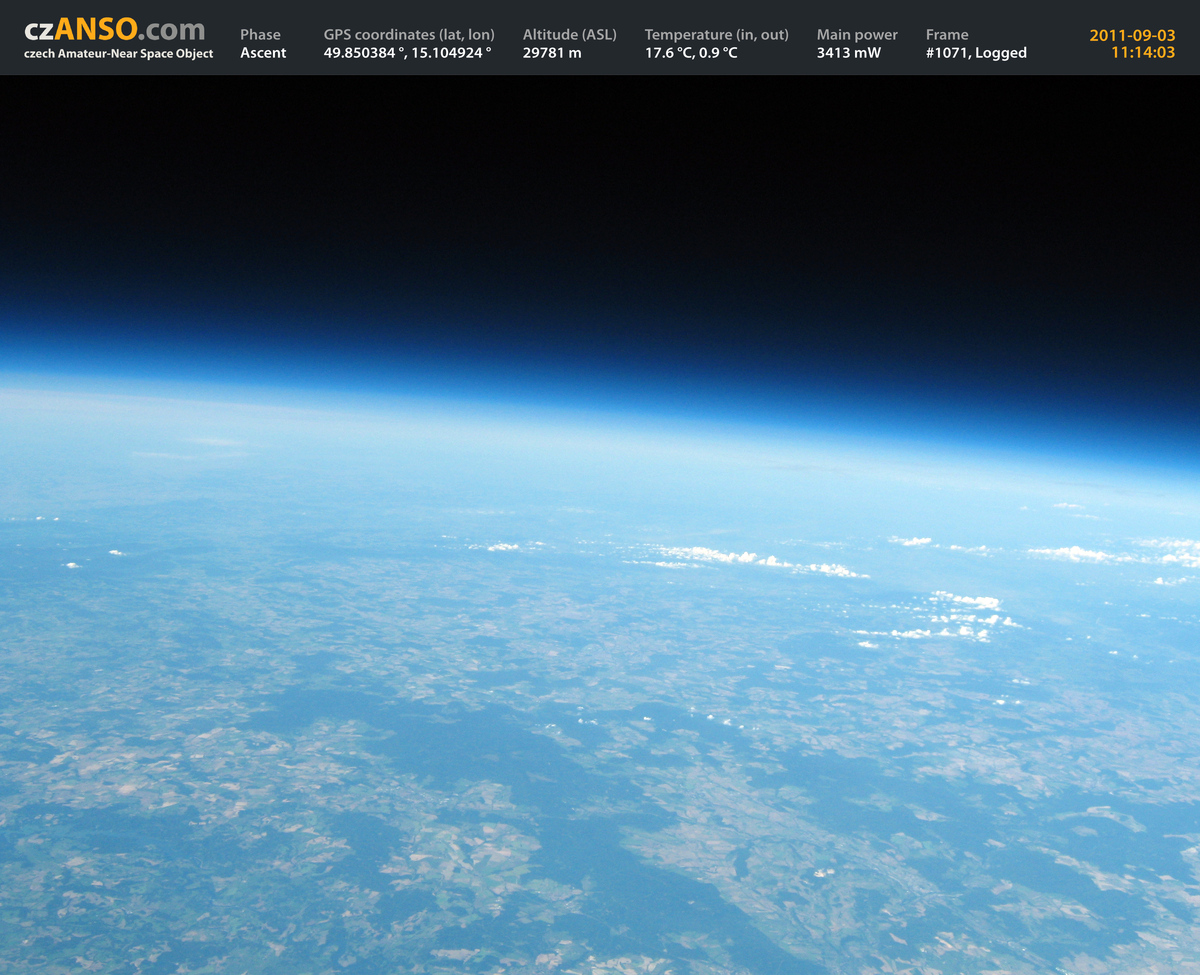1200x975 pixels.
Task: Select the temperature value 17.6 °C, 0.9 °C
Action: pos(691,53)
